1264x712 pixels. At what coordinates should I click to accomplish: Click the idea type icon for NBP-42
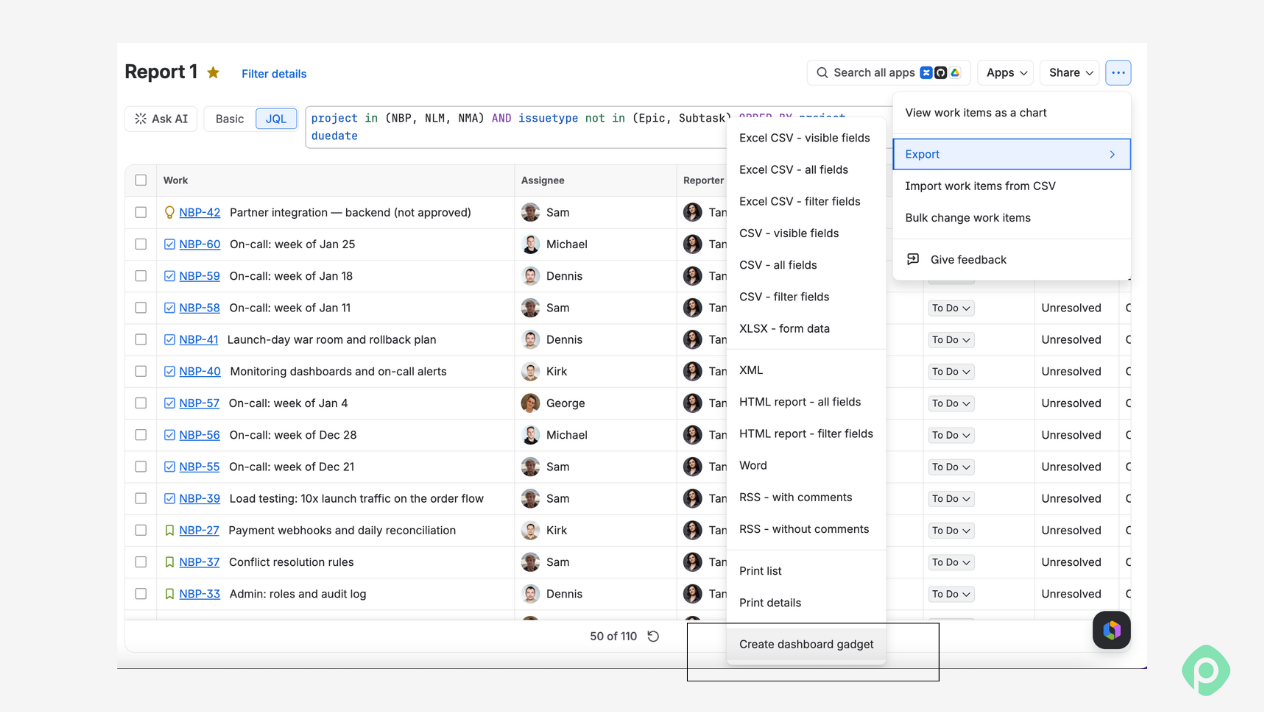(x=169, y=212)
